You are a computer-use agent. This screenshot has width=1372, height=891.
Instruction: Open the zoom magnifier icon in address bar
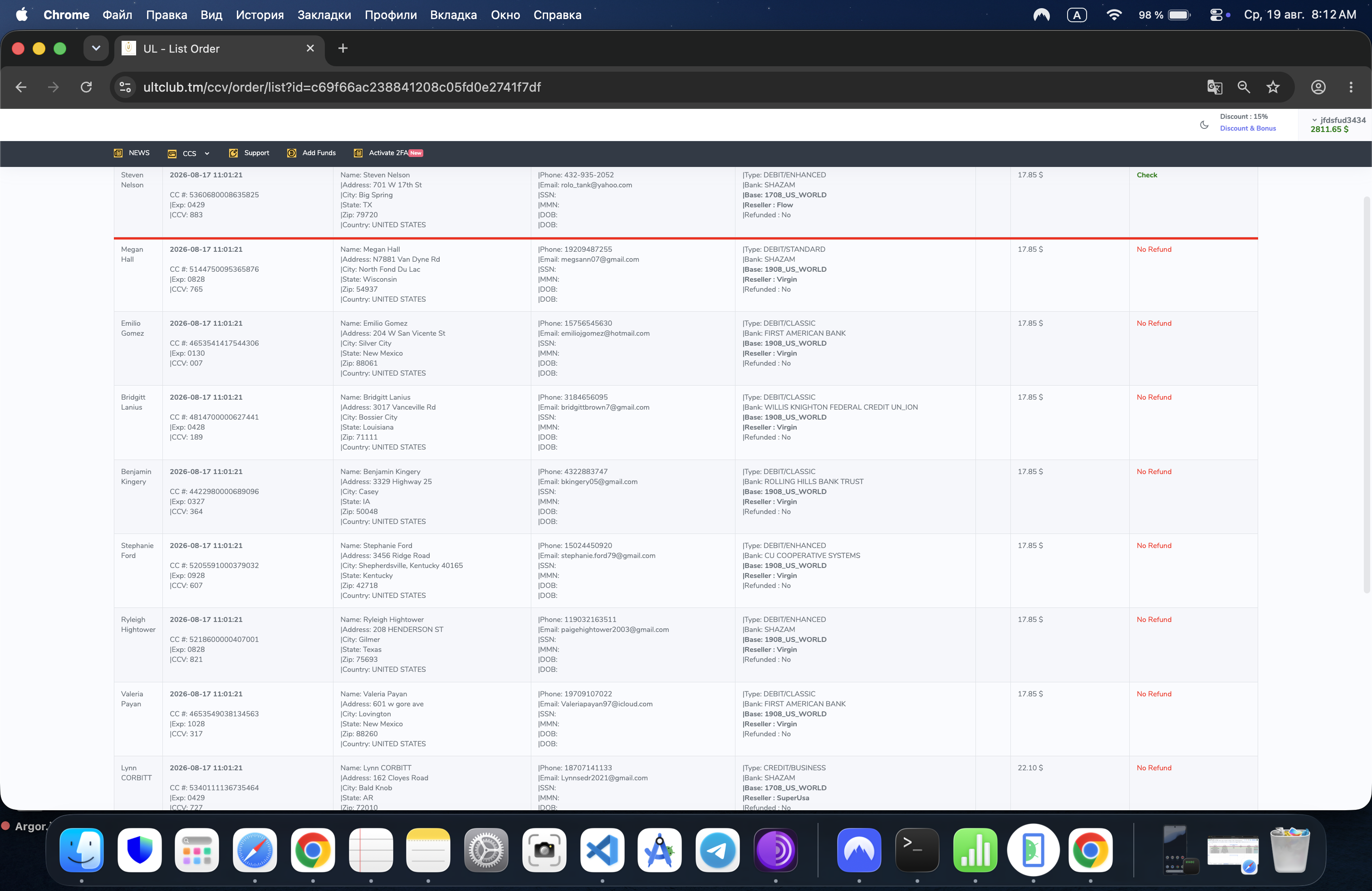pos(1244,87)
